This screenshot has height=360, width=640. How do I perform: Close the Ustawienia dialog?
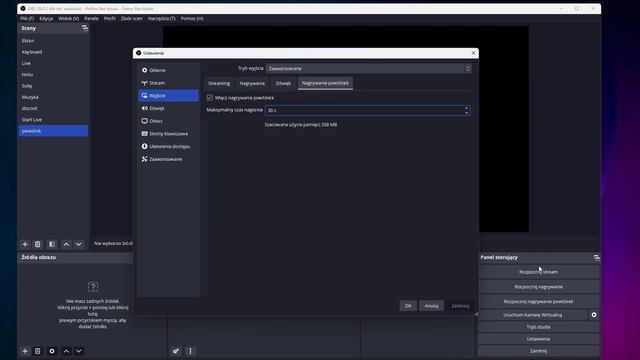click(473, 53)
